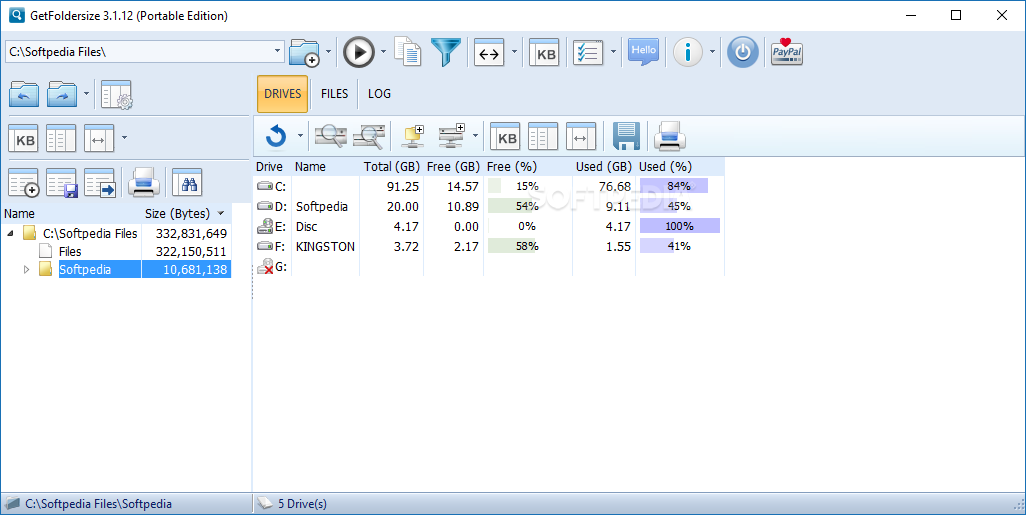1026x515 pixels.
Task: Open dropdown arrow beside the refresh drives icon
Action: pyautogui.click(x=300, y=136)
